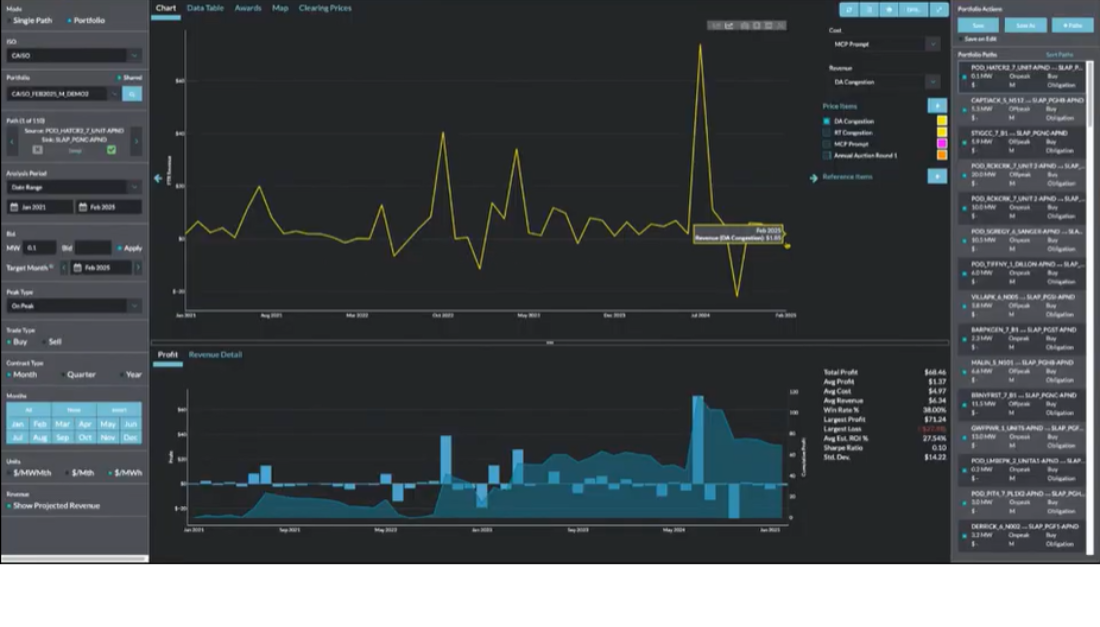Go to next path with right arrow

click(136, 141)
